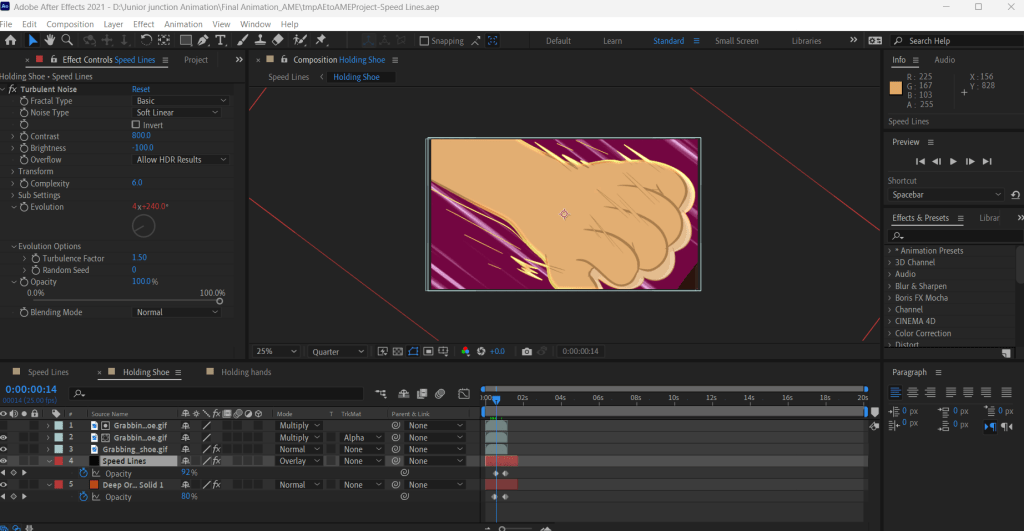Choose the Pen tool in toolbar
This screenshot has width=1024, height=531.
click(203, 40)
